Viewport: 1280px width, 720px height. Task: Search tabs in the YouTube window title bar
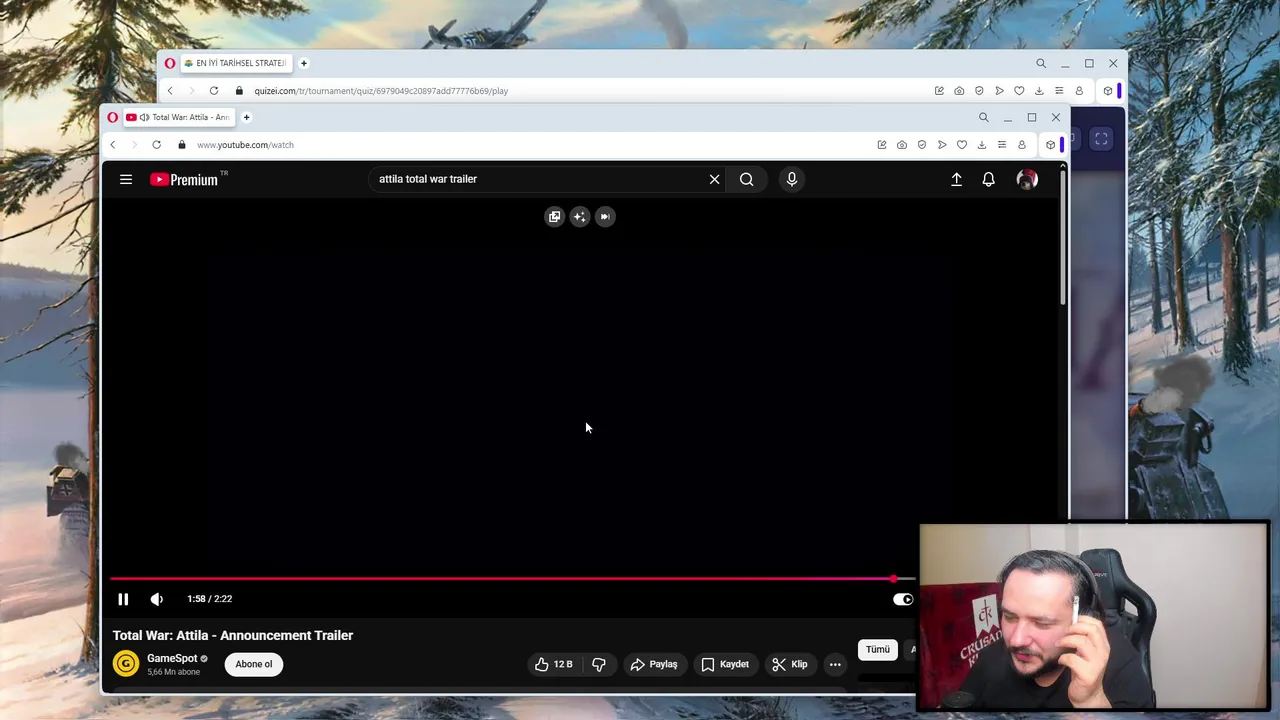click(x=983, y=117)
